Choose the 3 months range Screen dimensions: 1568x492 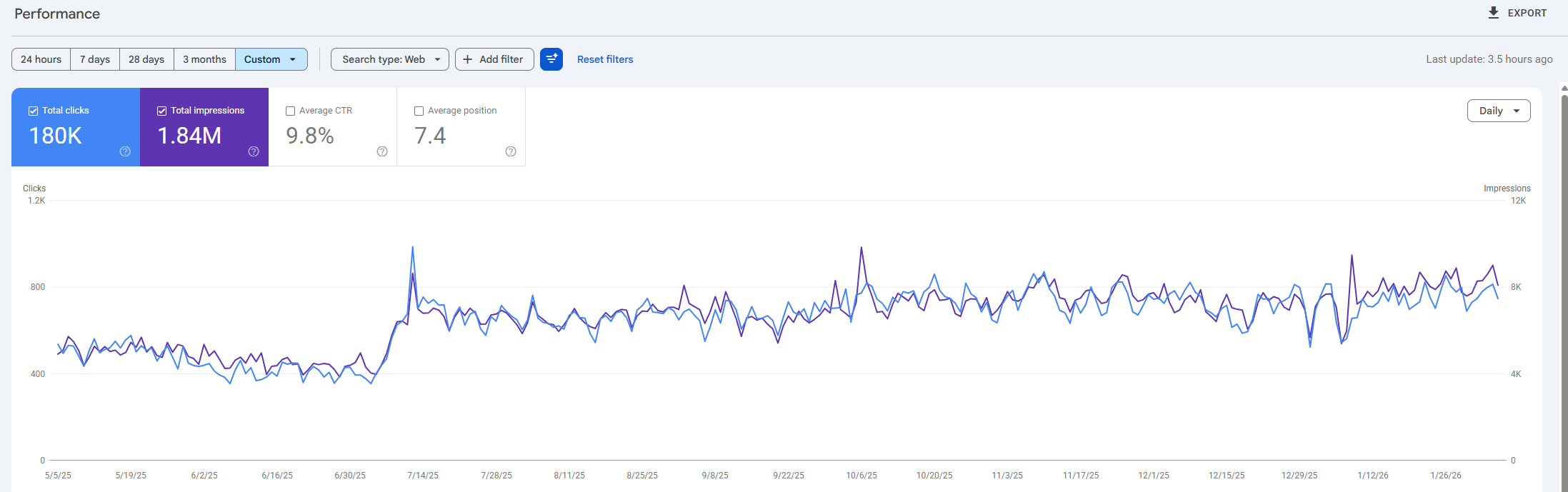coord(204,59)
